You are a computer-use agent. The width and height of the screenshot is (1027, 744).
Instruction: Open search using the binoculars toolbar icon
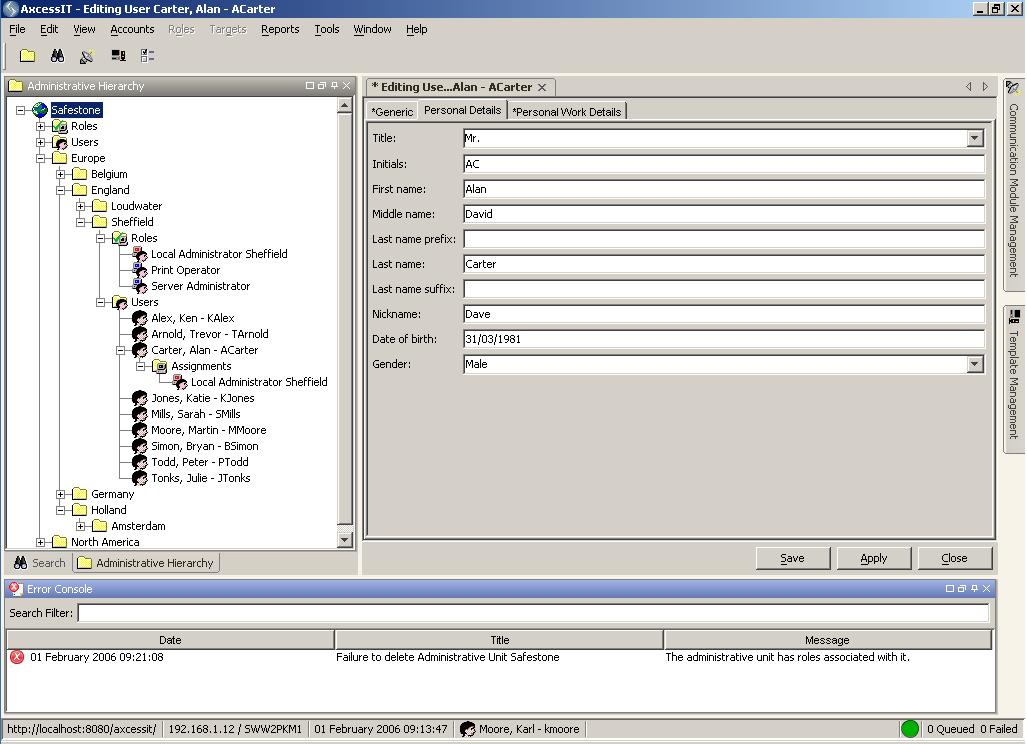pyautogui.click(x=58, y=56)
